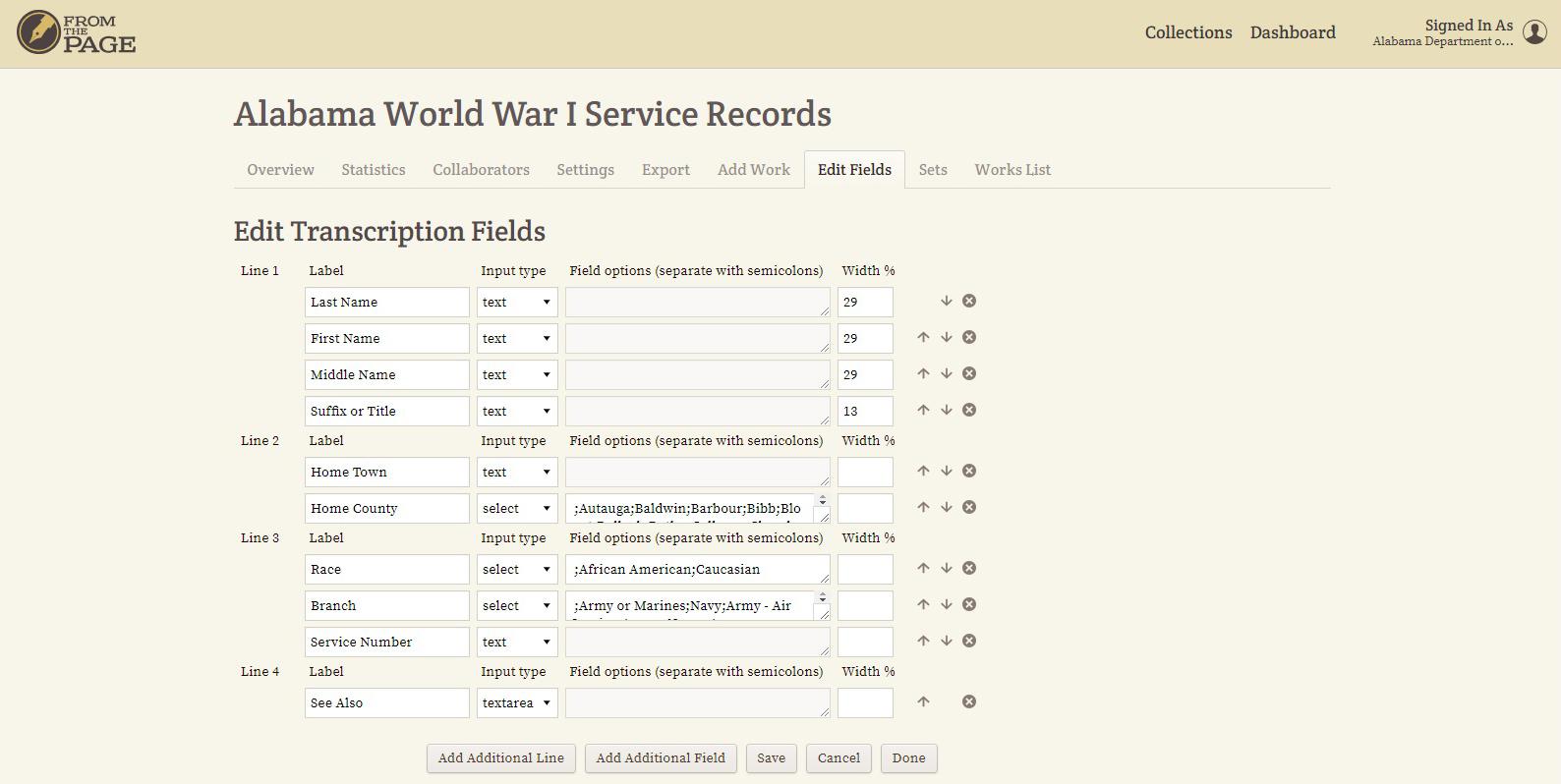Click the user profile avatar icon
Image resolution: width=1561 pixels, height=784 pixels.
(1533, 32)
